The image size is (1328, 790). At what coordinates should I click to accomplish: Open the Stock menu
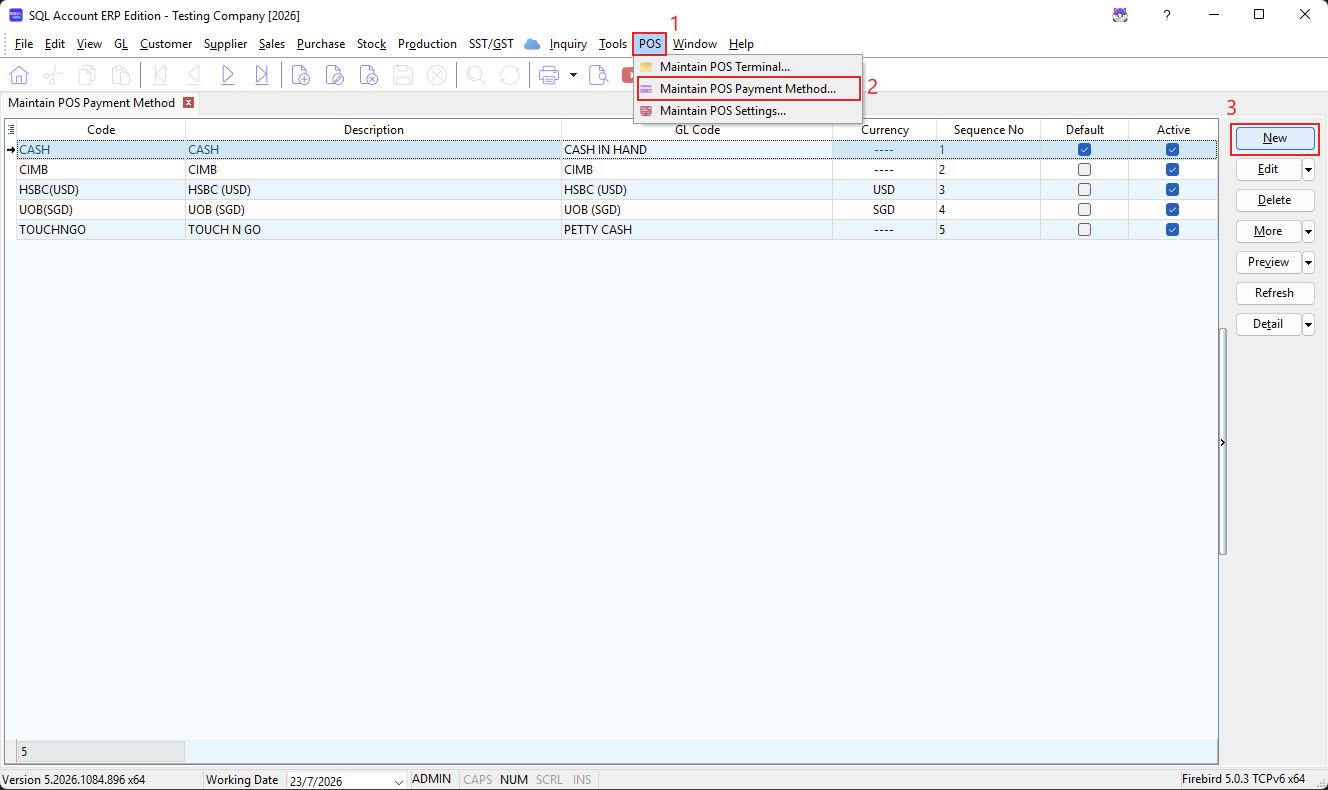point(371,44)
